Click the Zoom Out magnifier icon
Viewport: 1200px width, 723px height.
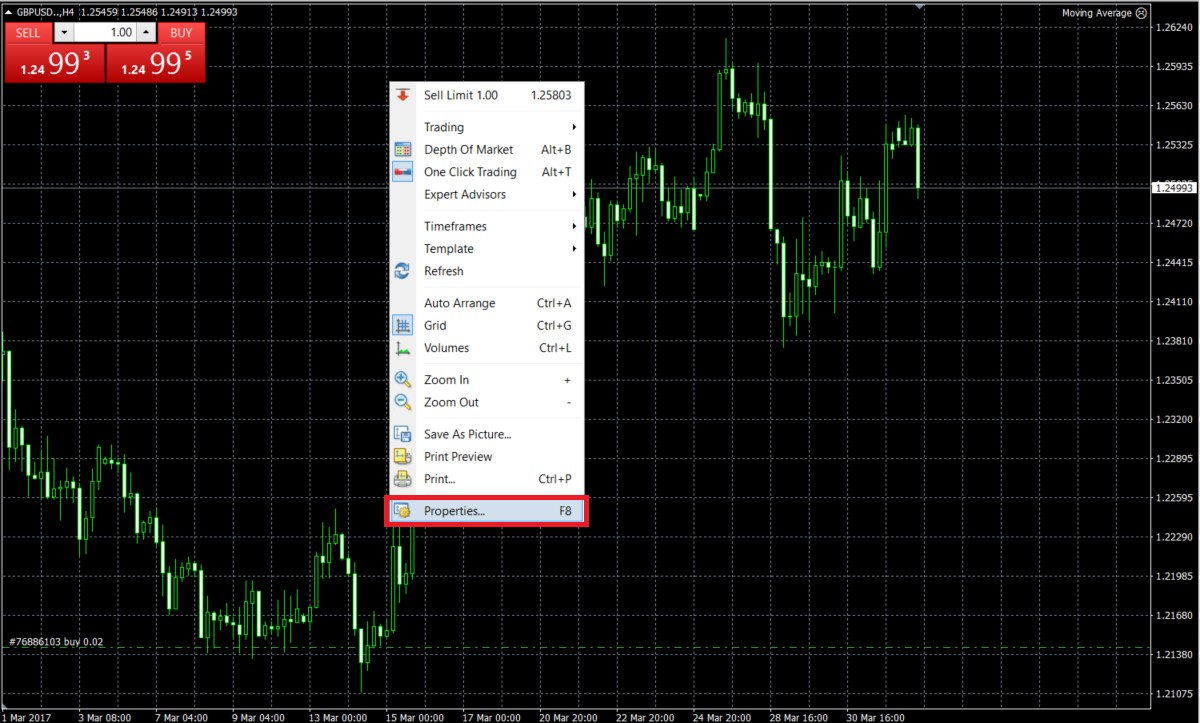(x=403, y=402)
